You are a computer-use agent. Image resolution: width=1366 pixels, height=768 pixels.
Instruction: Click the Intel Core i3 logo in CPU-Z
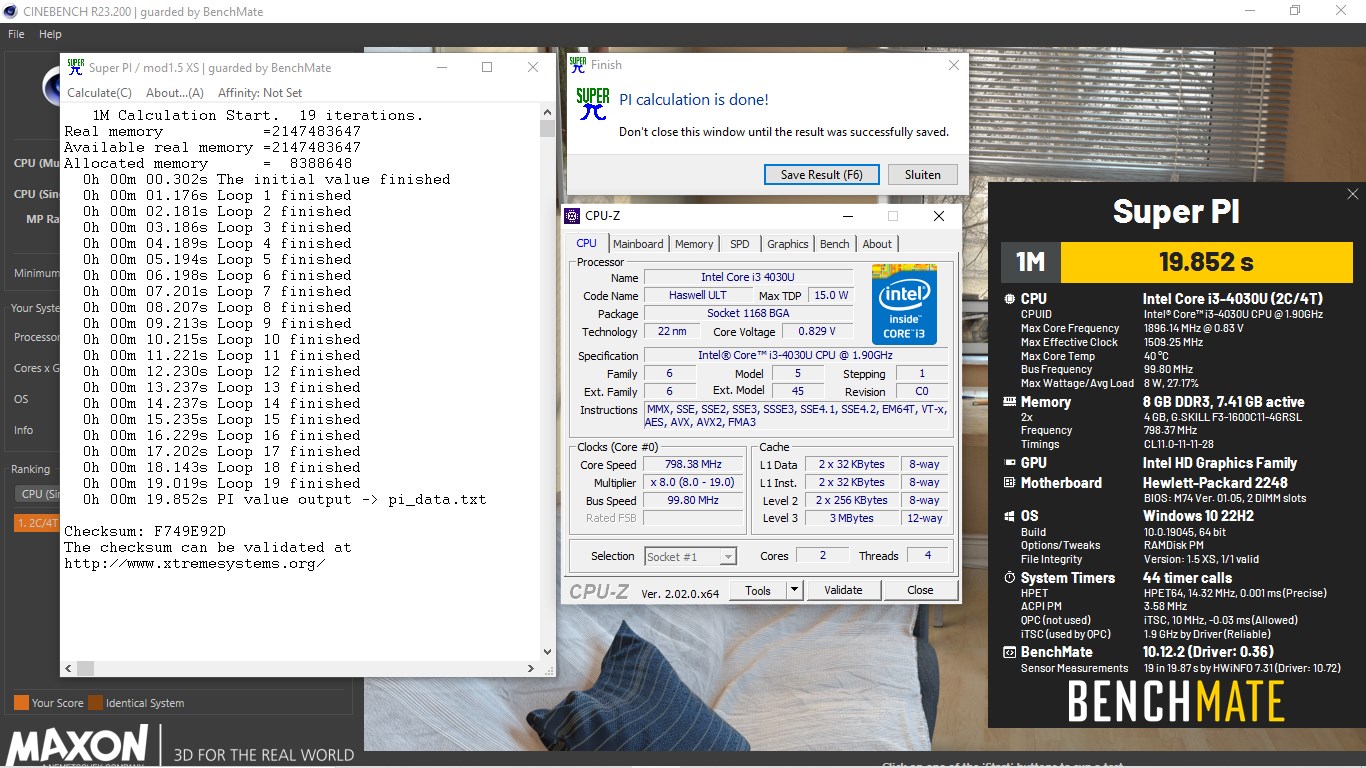point(904,304)
